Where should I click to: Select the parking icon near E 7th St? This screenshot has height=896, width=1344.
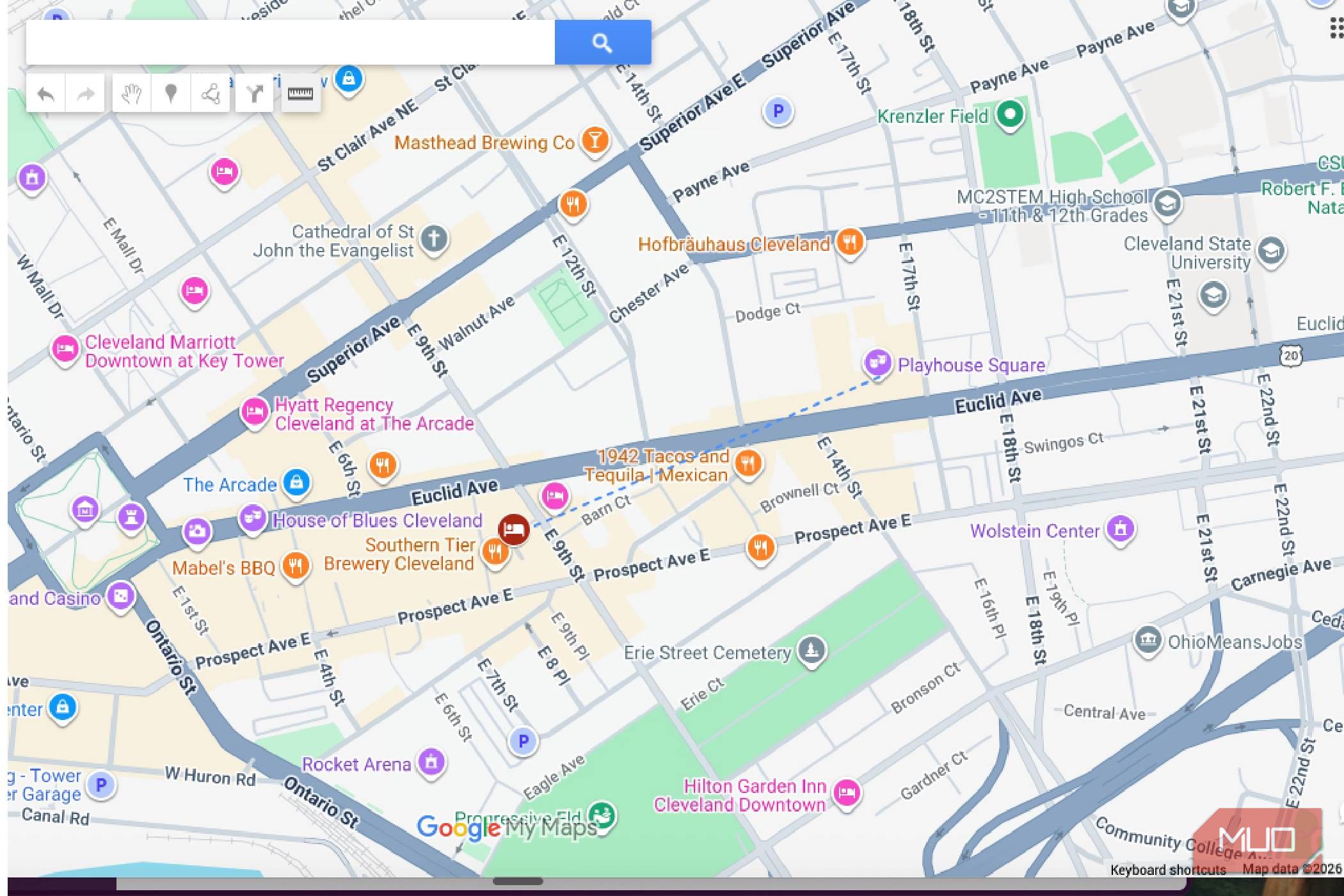point(523,741)
